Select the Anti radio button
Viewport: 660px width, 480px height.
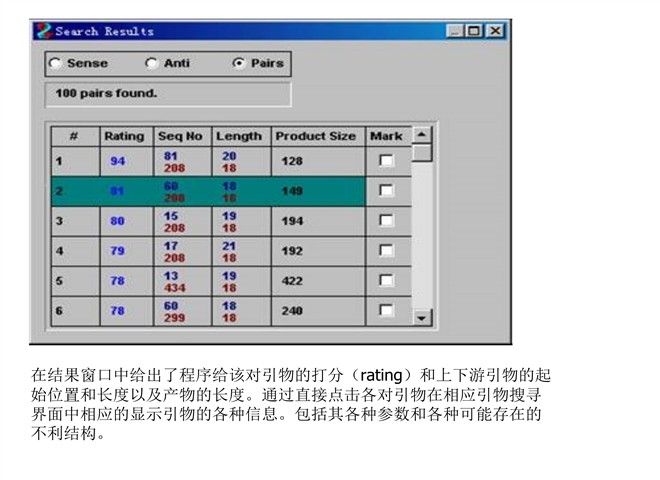152,63
